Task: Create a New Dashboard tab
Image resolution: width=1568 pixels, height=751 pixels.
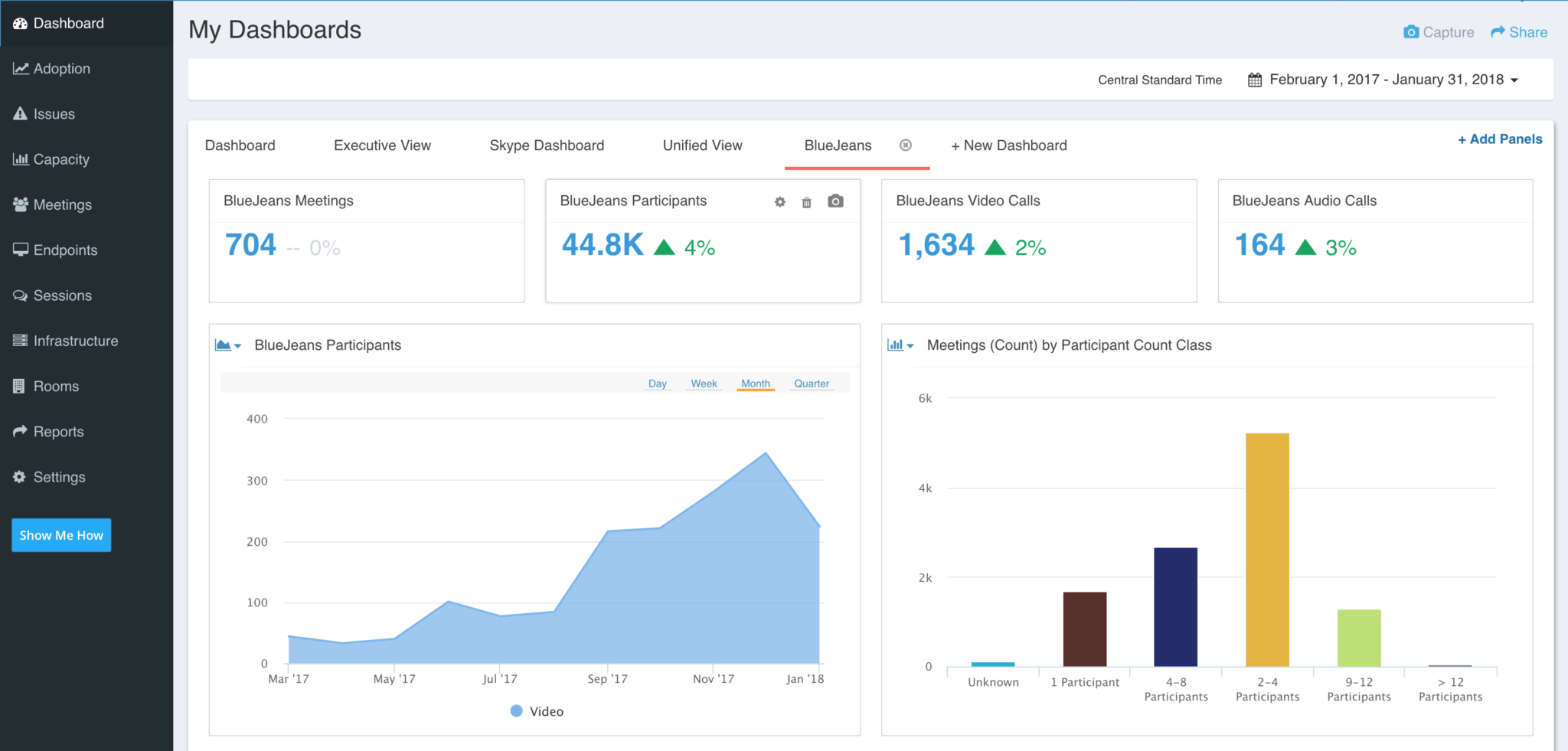Action: [x=1008, y=145]
